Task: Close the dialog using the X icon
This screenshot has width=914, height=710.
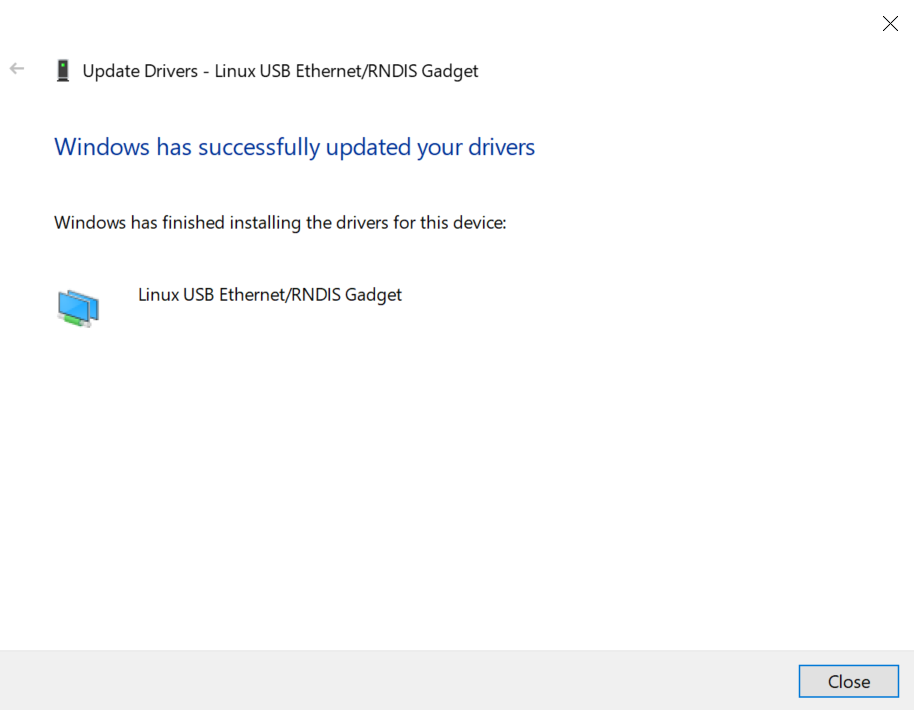Action: pyautogui.click(x=890, y=23)
